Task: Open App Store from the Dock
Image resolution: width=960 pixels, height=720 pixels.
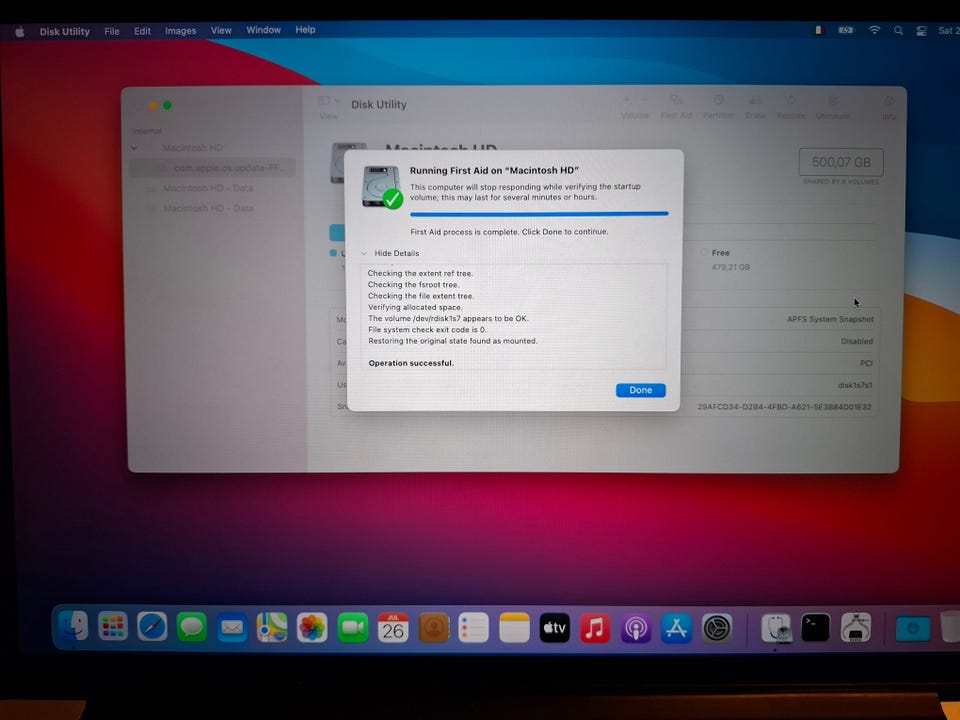Action: point(677,628)
